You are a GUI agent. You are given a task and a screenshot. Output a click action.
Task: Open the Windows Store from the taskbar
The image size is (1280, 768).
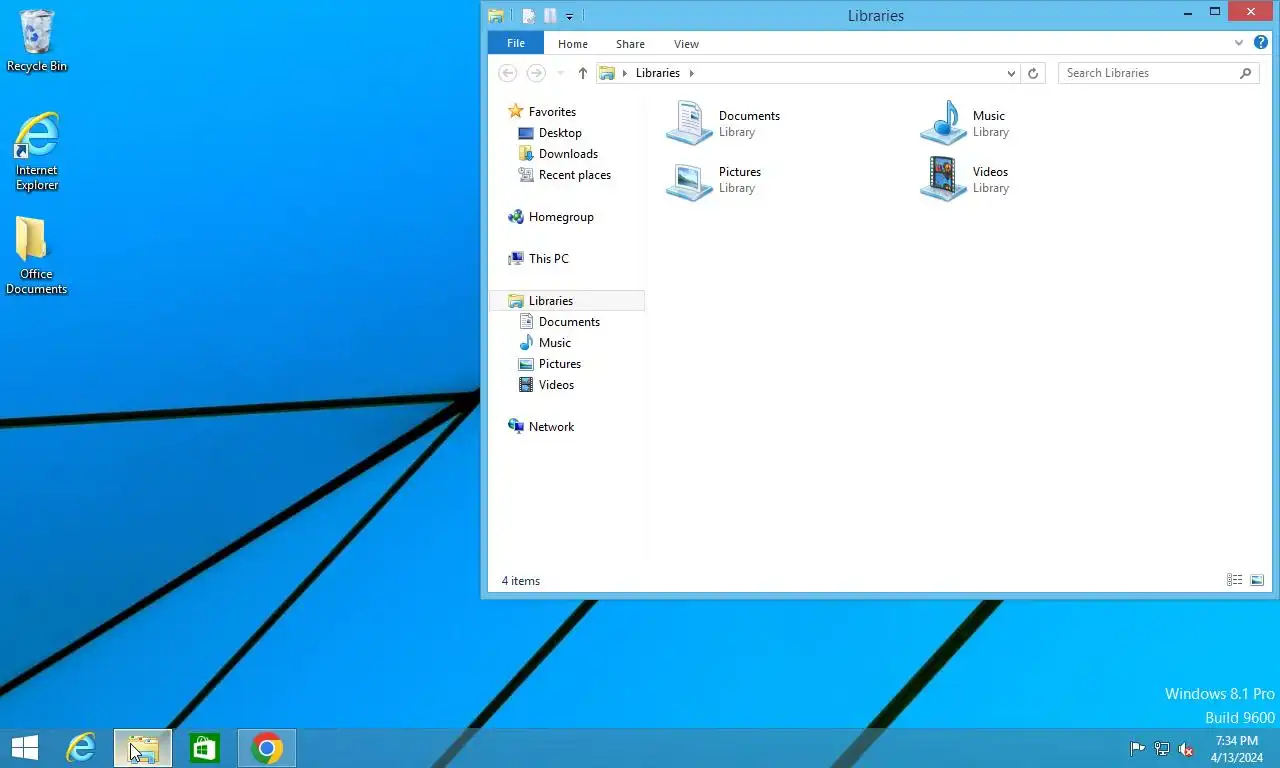[205, 748]
